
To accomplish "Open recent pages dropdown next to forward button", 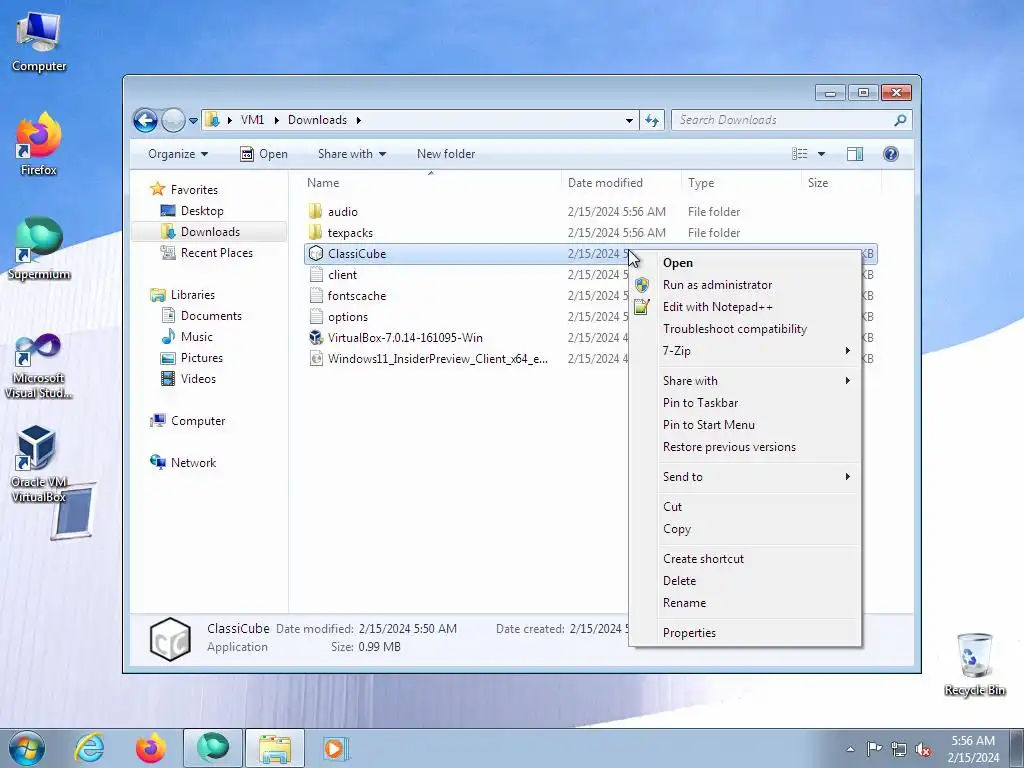I will pyautogui.click(x=193, y=121).
